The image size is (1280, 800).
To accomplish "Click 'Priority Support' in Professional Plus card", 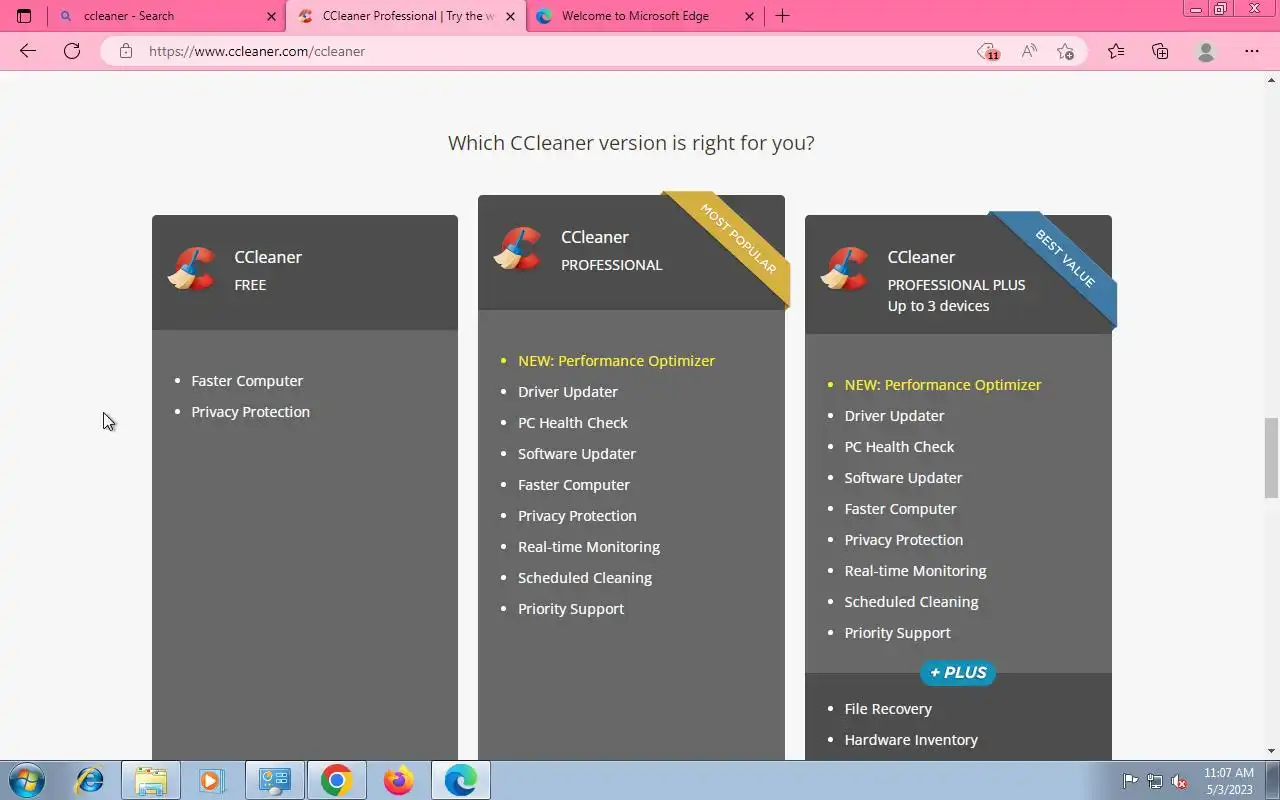I will [x=898, y=633].
